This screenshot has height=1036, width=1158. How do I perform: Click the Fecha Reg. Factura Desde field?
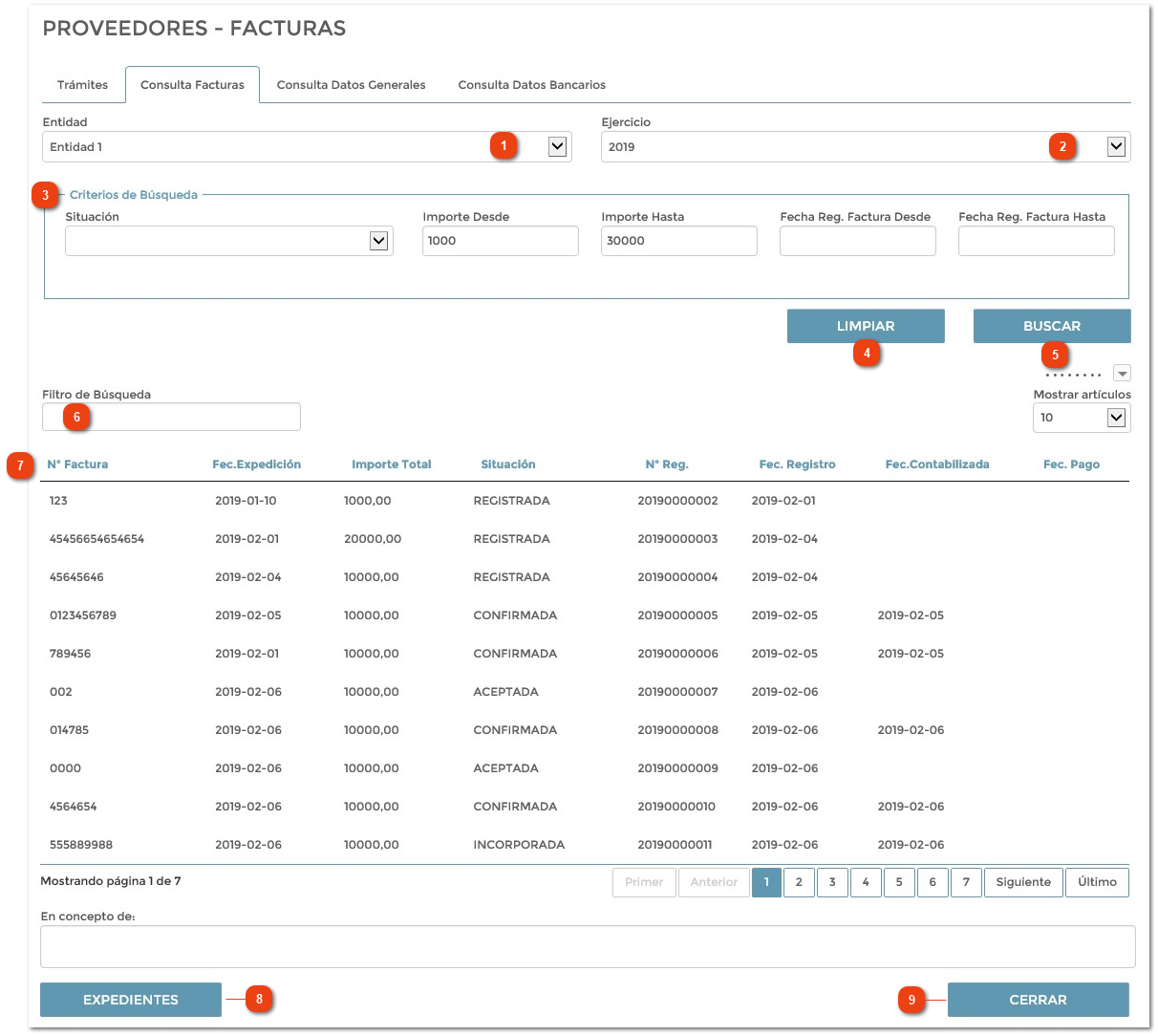(x=857, y=241)
